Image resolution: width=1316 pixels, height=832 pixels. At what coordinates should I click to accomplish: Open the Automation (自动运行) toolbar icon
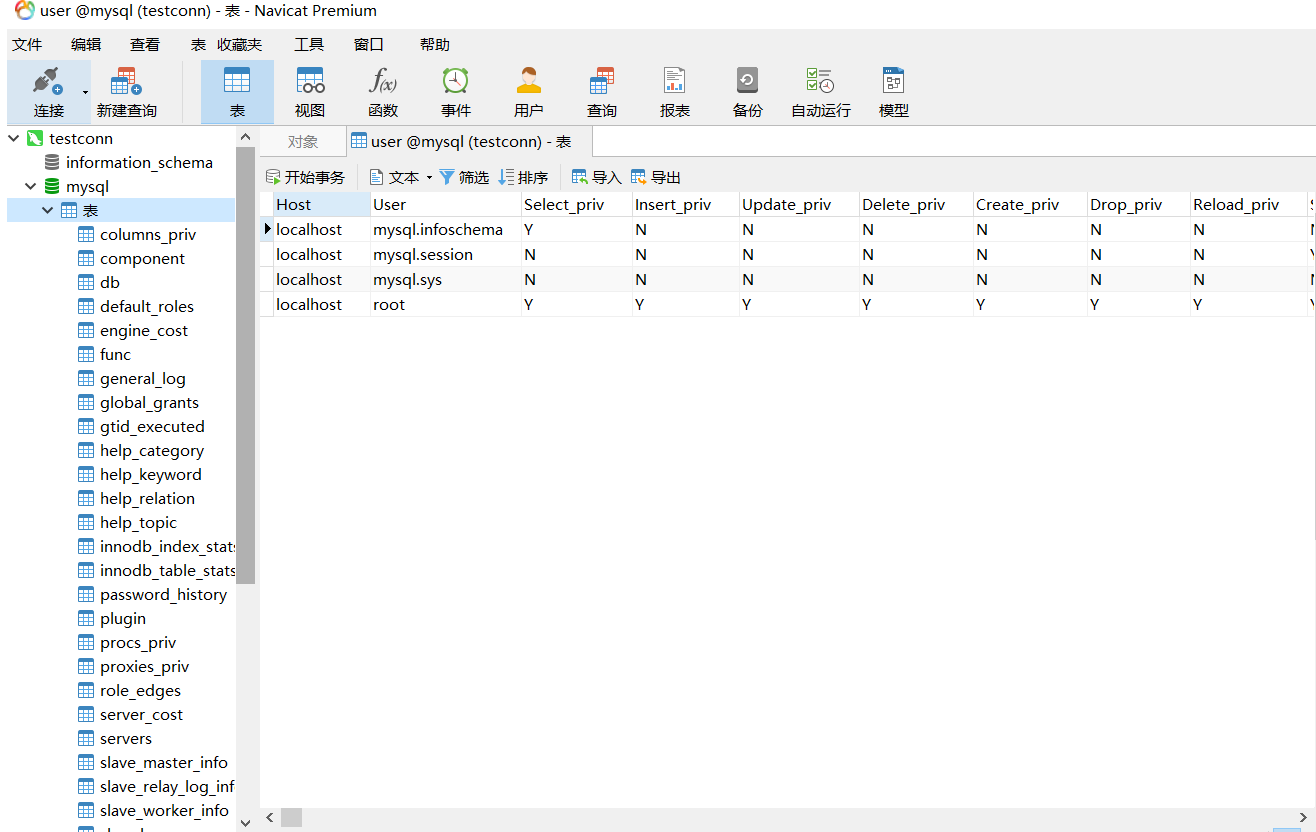point(821,81)
